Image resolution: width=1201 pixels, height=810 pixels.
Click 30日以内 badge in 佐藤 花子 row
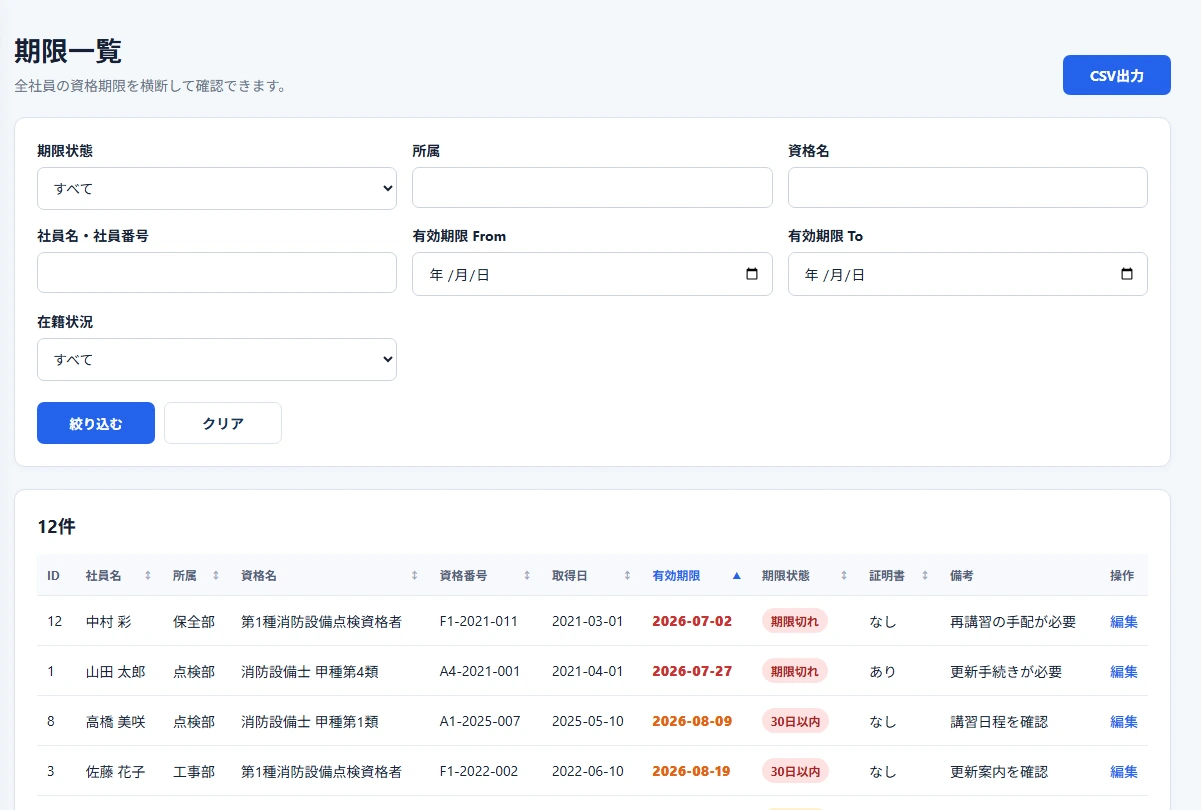point(795,771)
